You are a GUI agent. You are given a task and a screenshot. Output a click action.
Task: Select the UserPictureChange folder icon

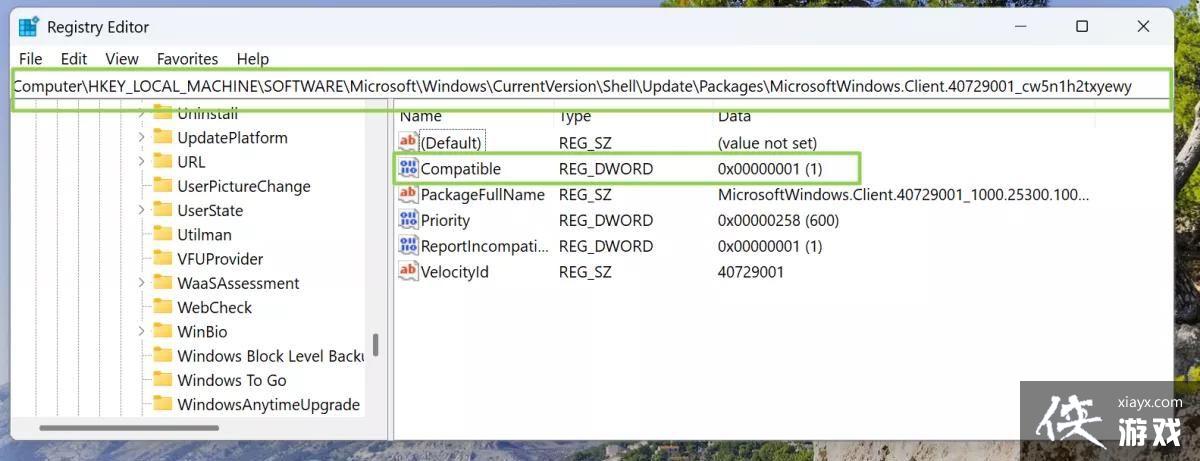163,186
